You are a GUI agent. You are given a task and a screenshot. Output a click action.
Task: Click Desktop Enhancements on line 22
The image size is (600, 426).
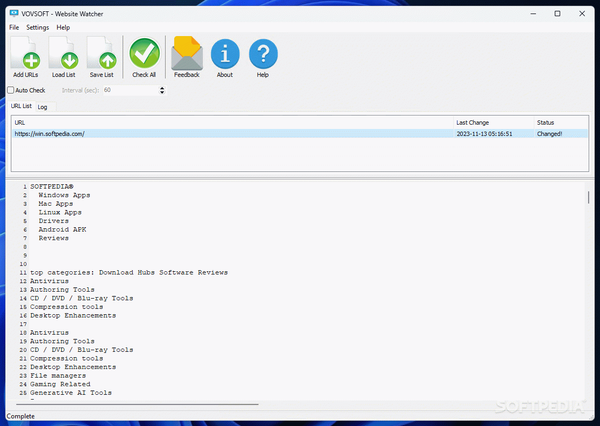pyautogui.click(x=73, y=367)
